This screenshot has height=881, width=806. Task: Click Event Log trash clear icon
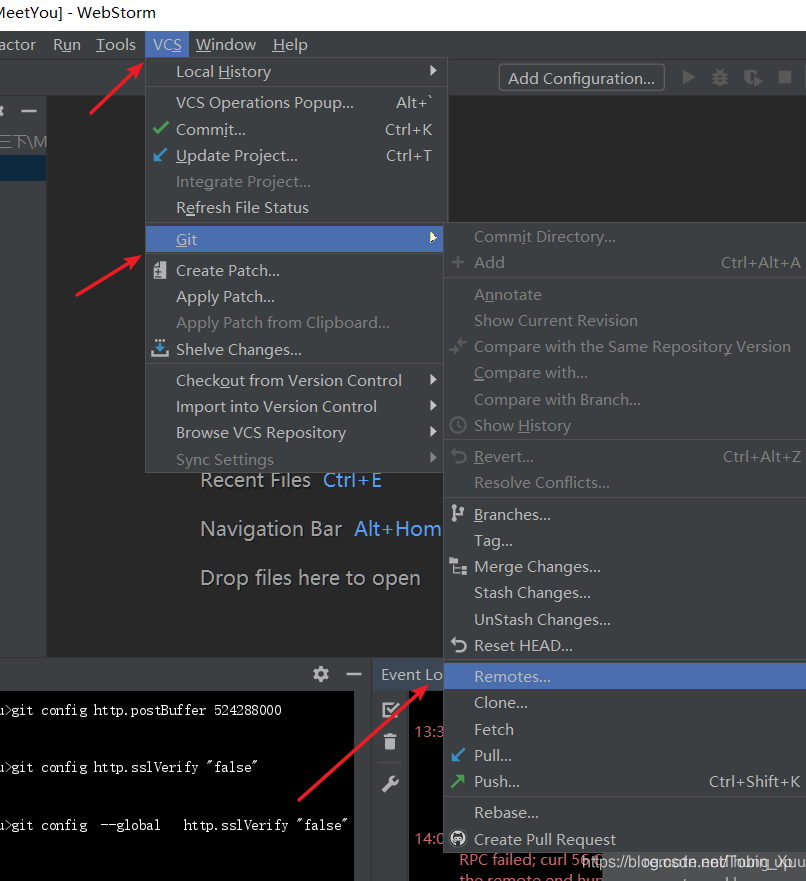tap(390, 742)
